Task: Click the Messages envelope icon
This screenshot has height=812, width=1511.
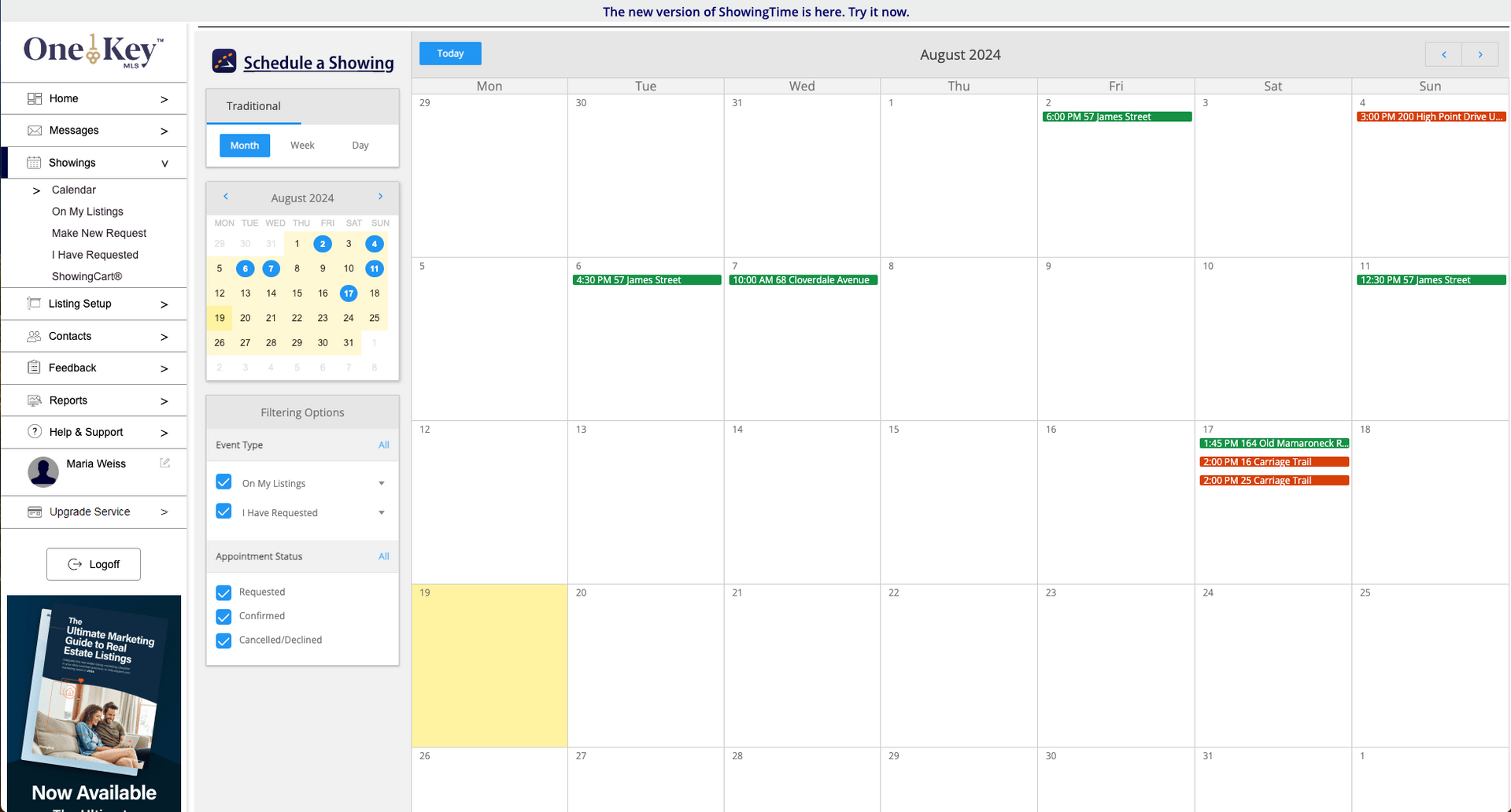Action: pos(35,130)
